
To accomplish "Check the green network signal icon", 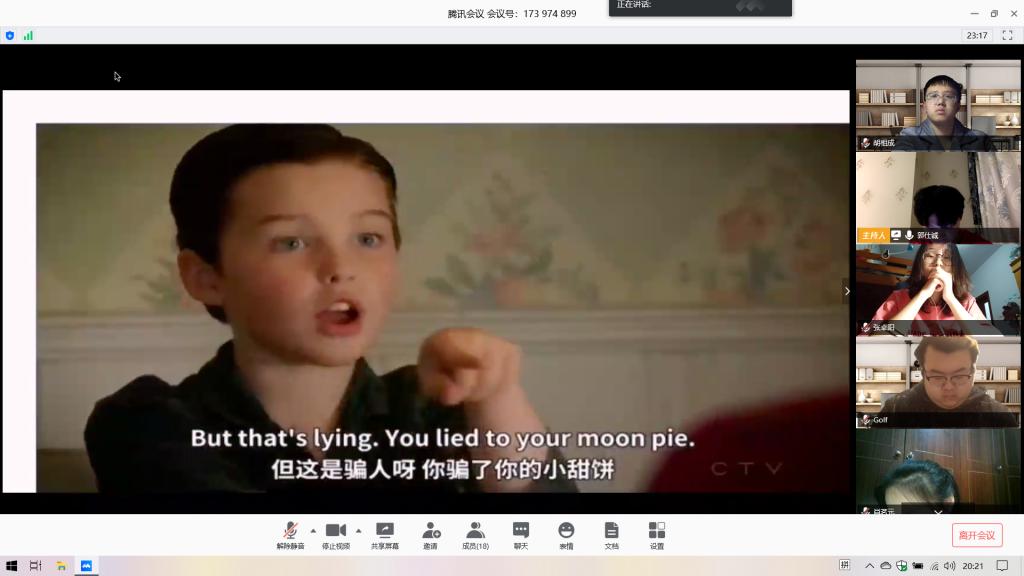I will pyautogui.click(x=28, y=35).
